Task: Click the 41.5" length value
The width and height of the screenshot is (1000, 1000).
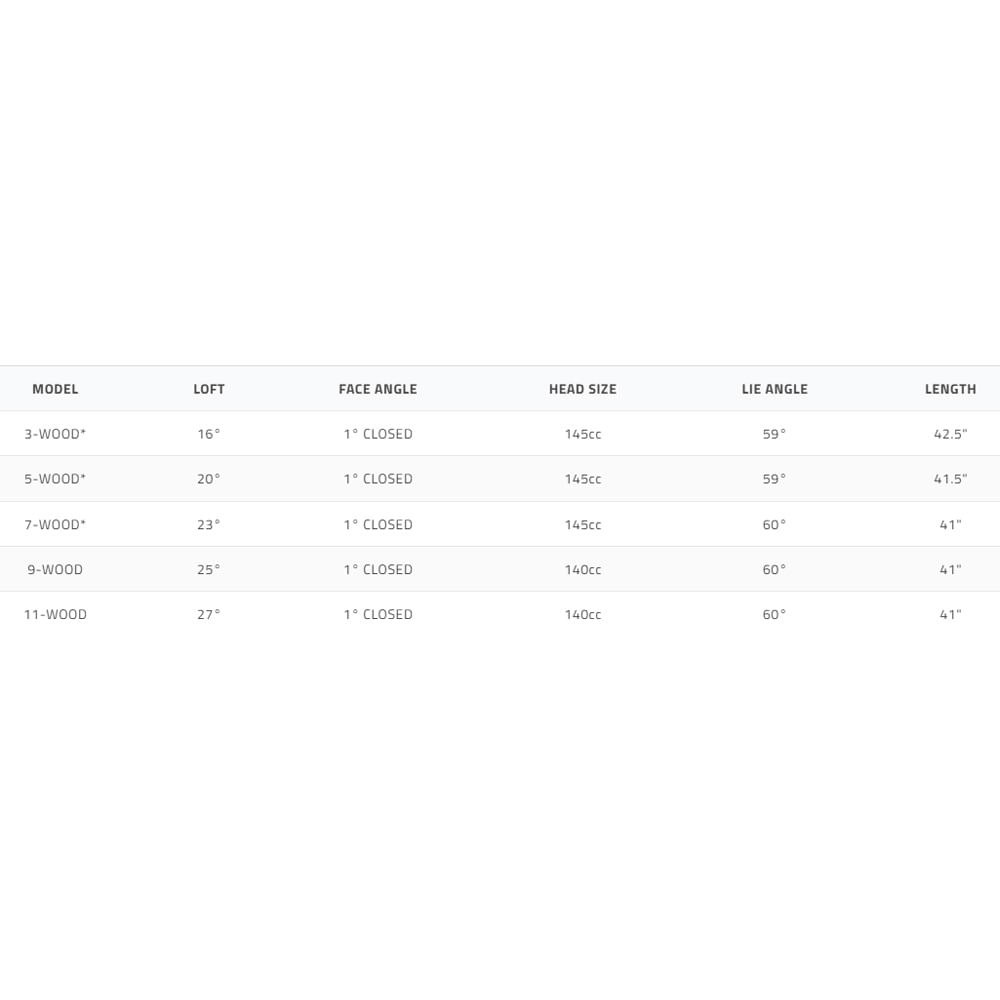Action: click(950, 479)
